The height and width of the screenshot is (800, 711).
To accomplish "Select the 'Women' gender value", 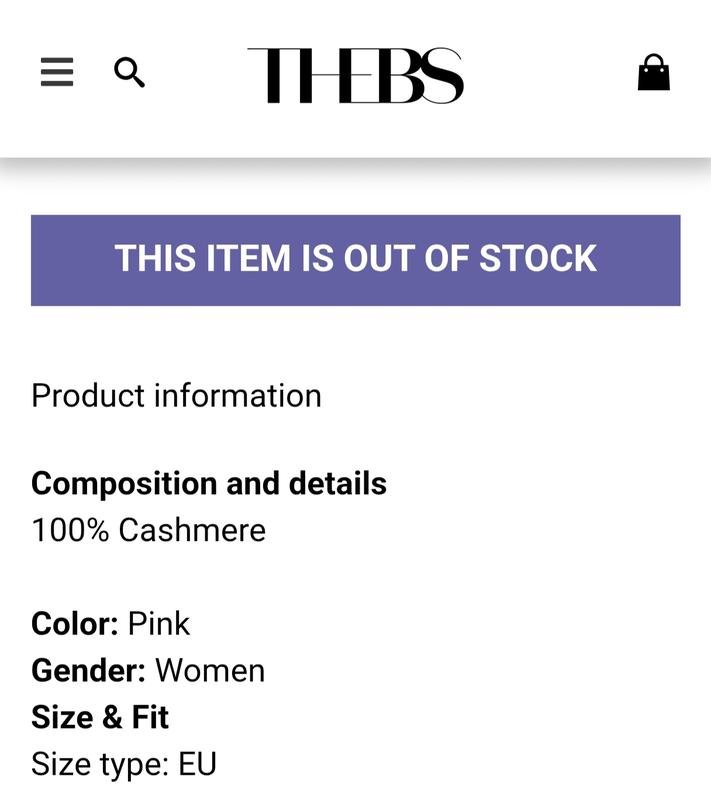I will [x=210, y=670].
